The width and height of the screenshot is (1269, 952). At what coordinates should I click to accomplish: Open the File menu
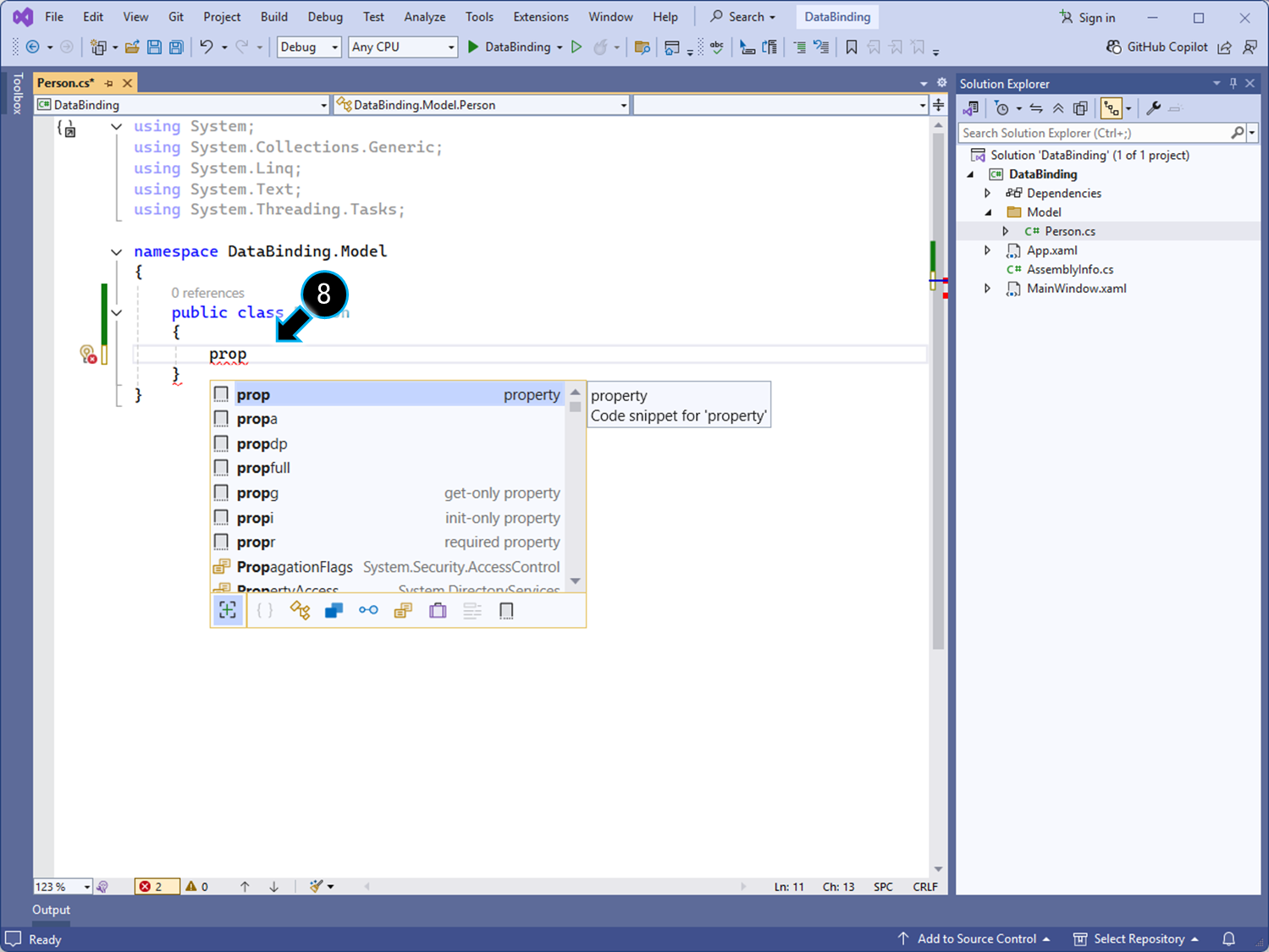point(54,17)
